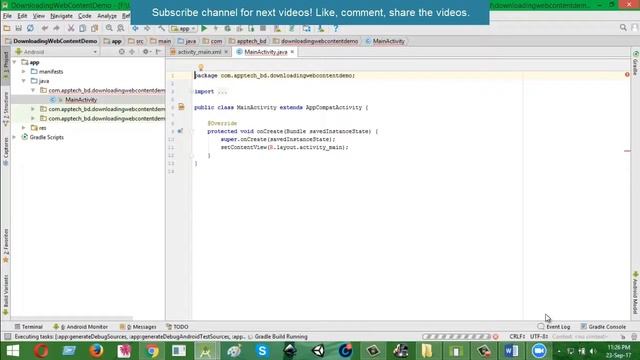Click the hide Project panel icon
The image size is (640, 360).
pos(158,52)
